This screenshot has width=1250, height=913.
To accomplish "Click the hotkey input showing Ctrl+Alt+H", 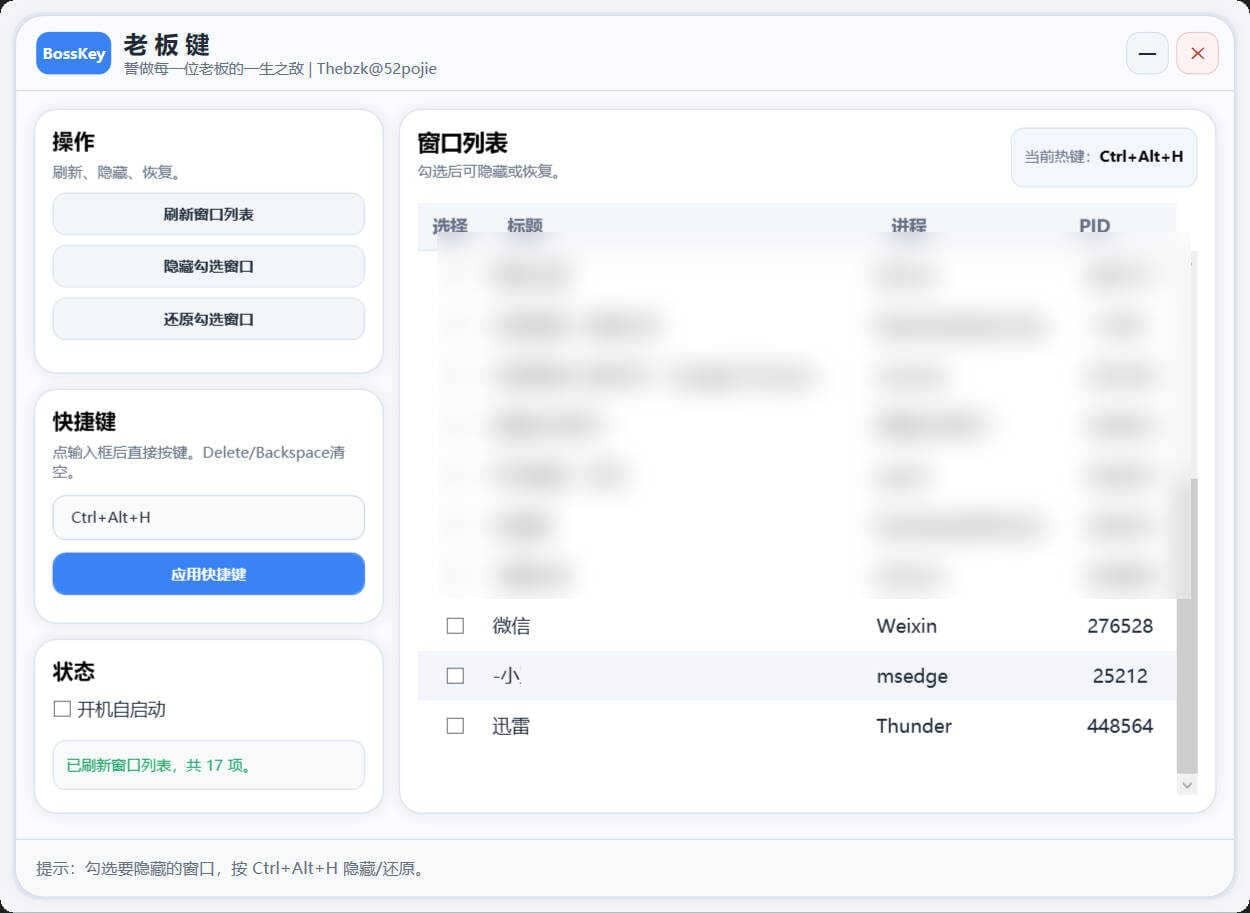I will tap(208, 517).
